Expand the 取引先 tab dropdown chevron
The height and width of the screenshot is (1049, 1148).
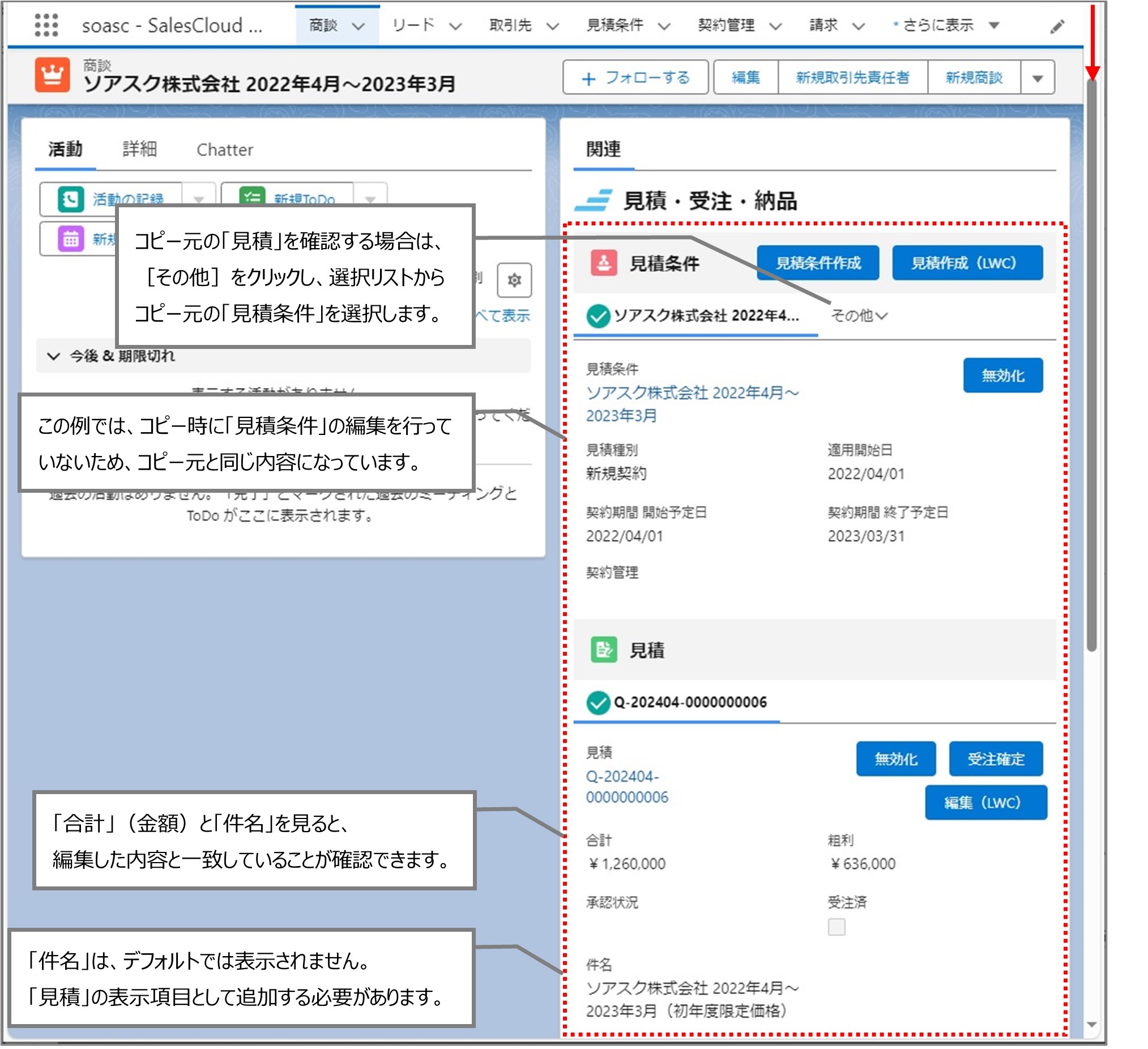point(552,26)
